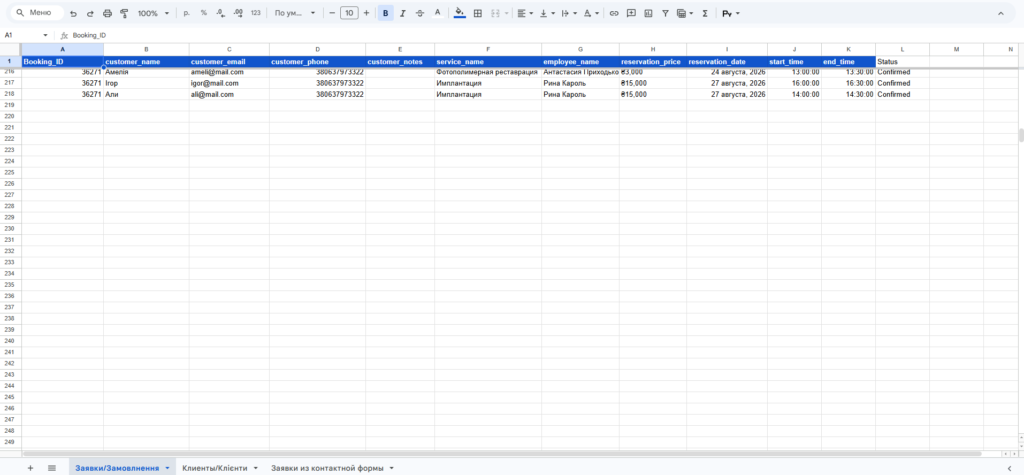The image size is (1024, 475).
Task: Select the Booking_ID header cell
Action: (63, 61)
